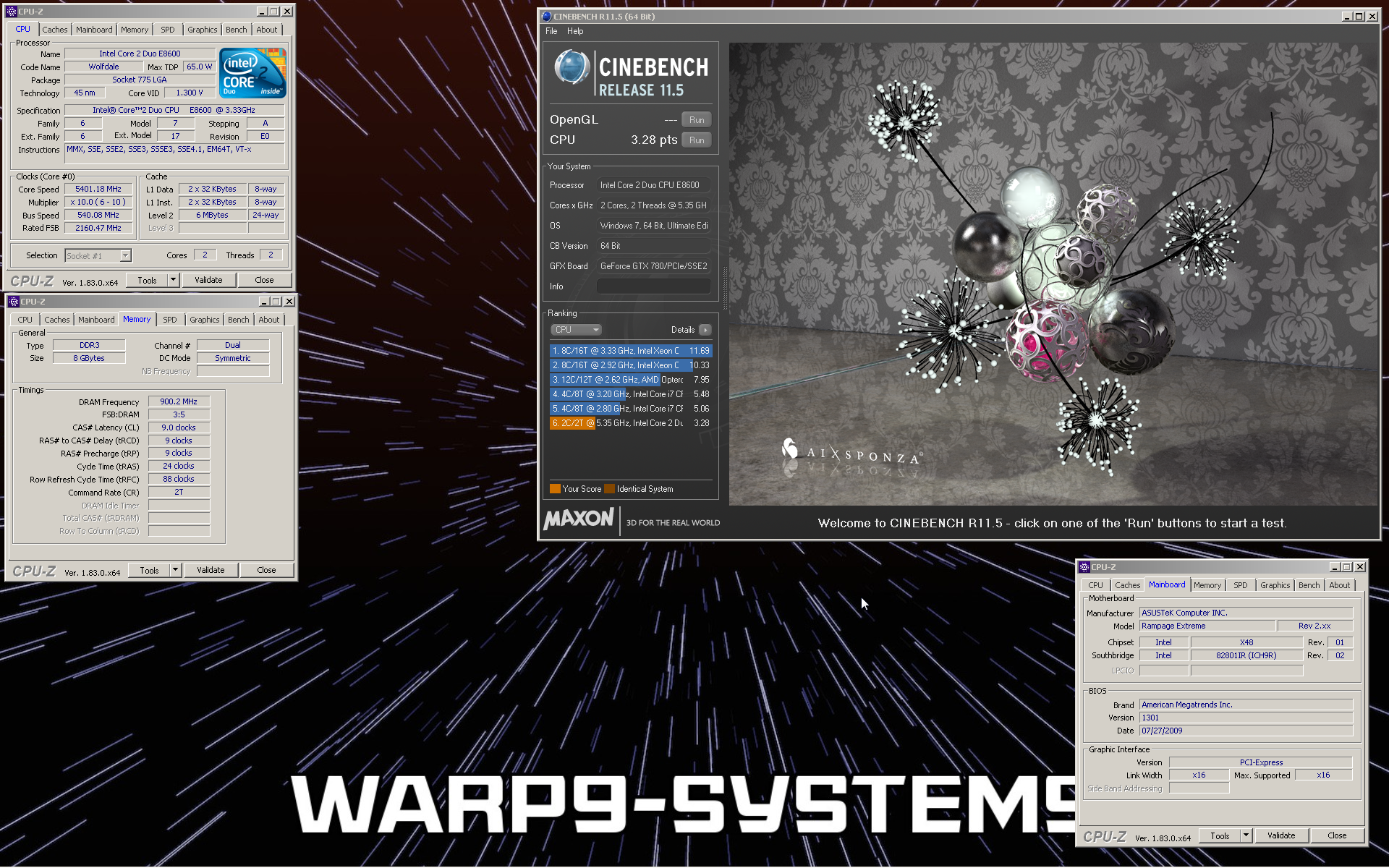Viewport: 1389px width, 868px height.
Task: Open the SPD tab in CPU-Z Mainboard window
Action: pos(1241,585)
